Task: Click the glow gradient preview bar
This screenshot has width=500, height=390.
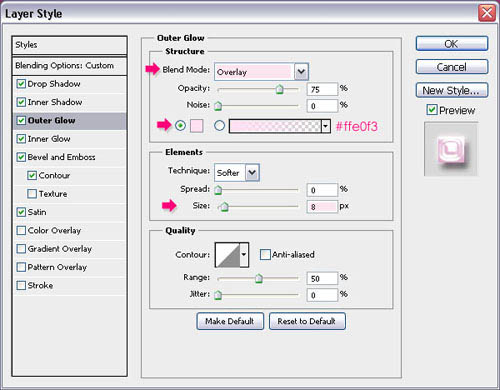Action: click(275, 126)
